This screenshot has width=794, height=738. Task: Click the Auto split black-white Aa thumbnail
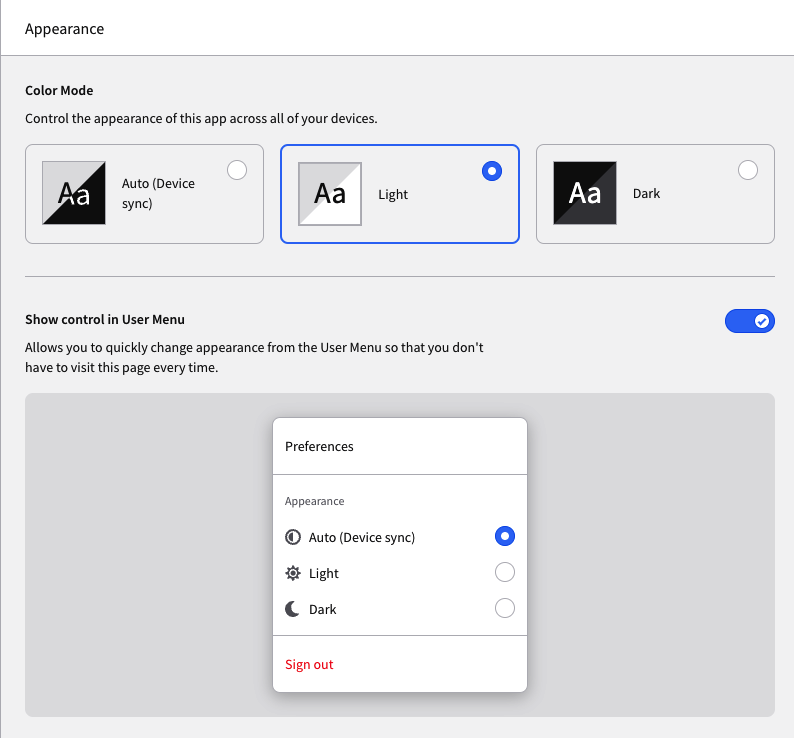click(x=74, y=193)
